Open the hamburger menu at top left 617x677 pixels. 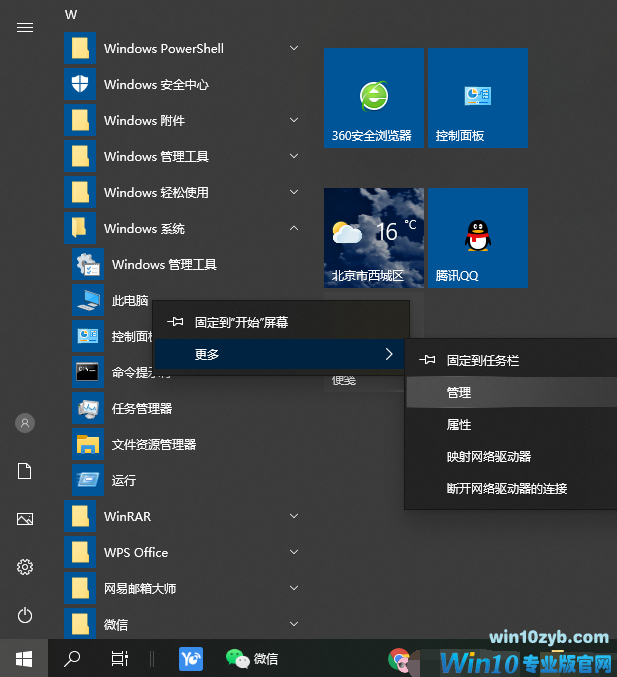point(25,28)
